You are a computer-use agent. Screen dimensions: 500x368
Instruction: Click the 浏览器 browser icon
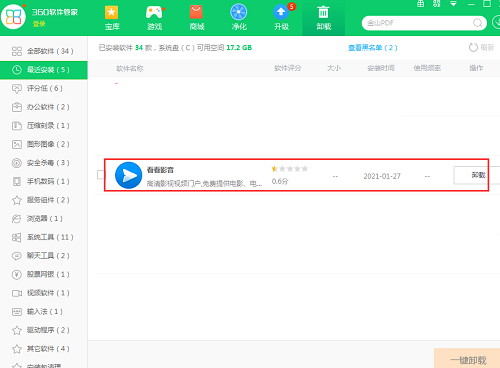tap(17, 219)
